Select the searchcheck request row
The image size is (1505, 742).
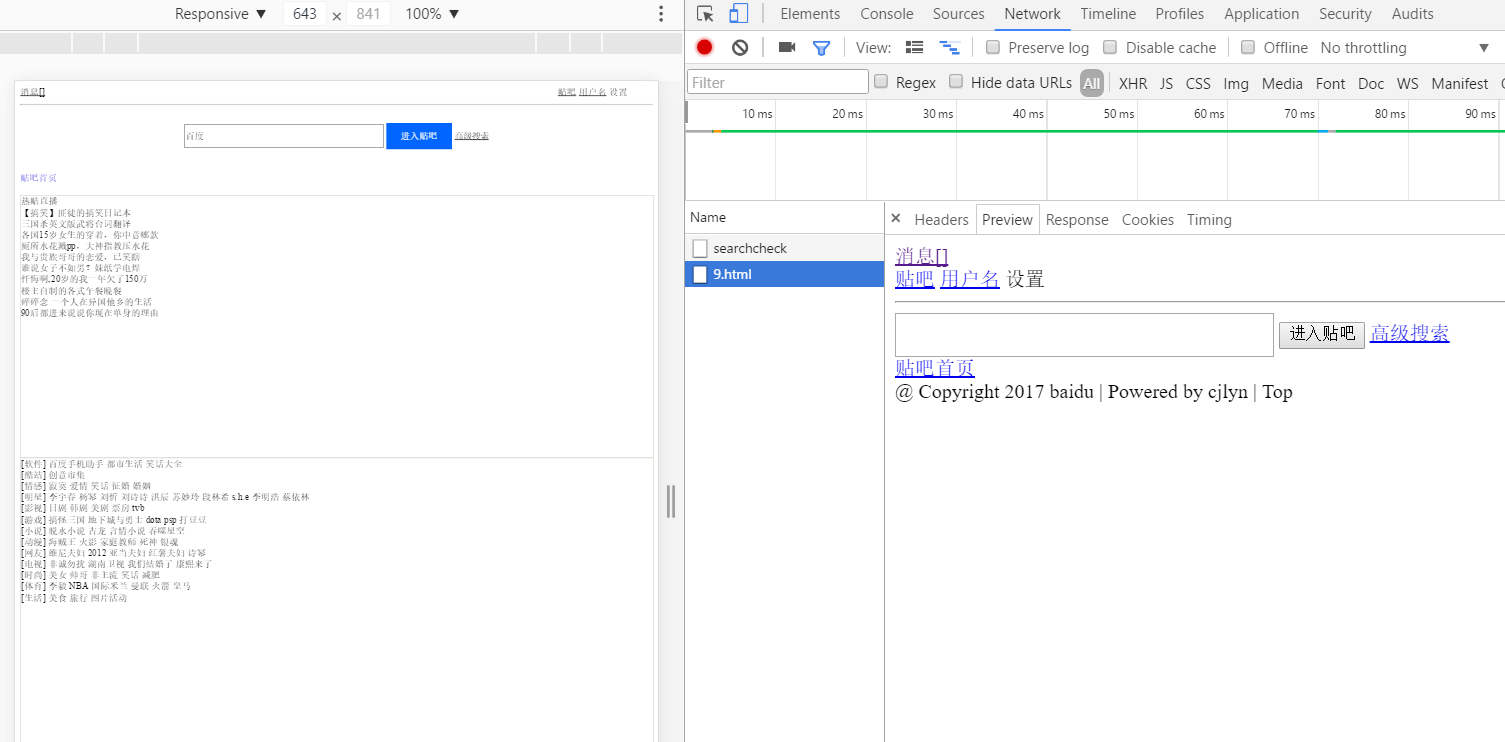click(x=750, y=248)
